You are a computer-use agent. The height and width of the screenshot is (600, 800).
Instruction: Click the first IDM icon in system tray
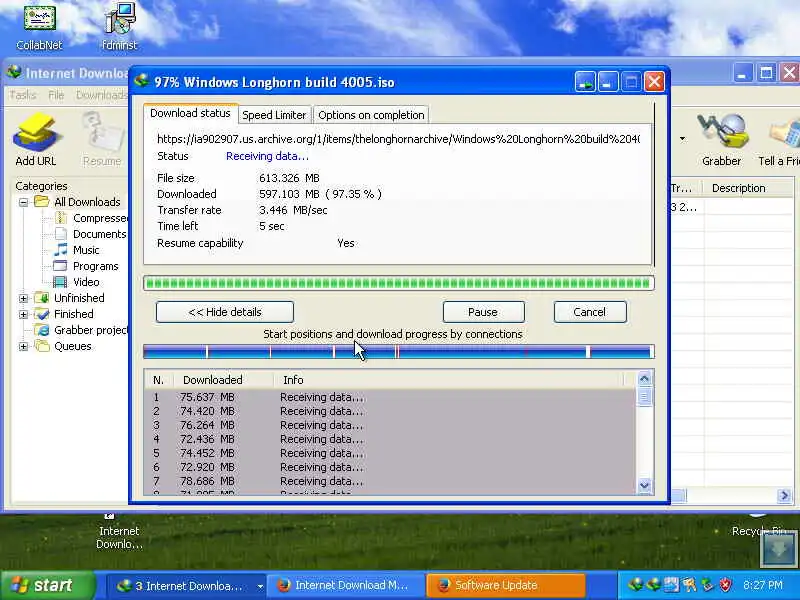(635, 585)
